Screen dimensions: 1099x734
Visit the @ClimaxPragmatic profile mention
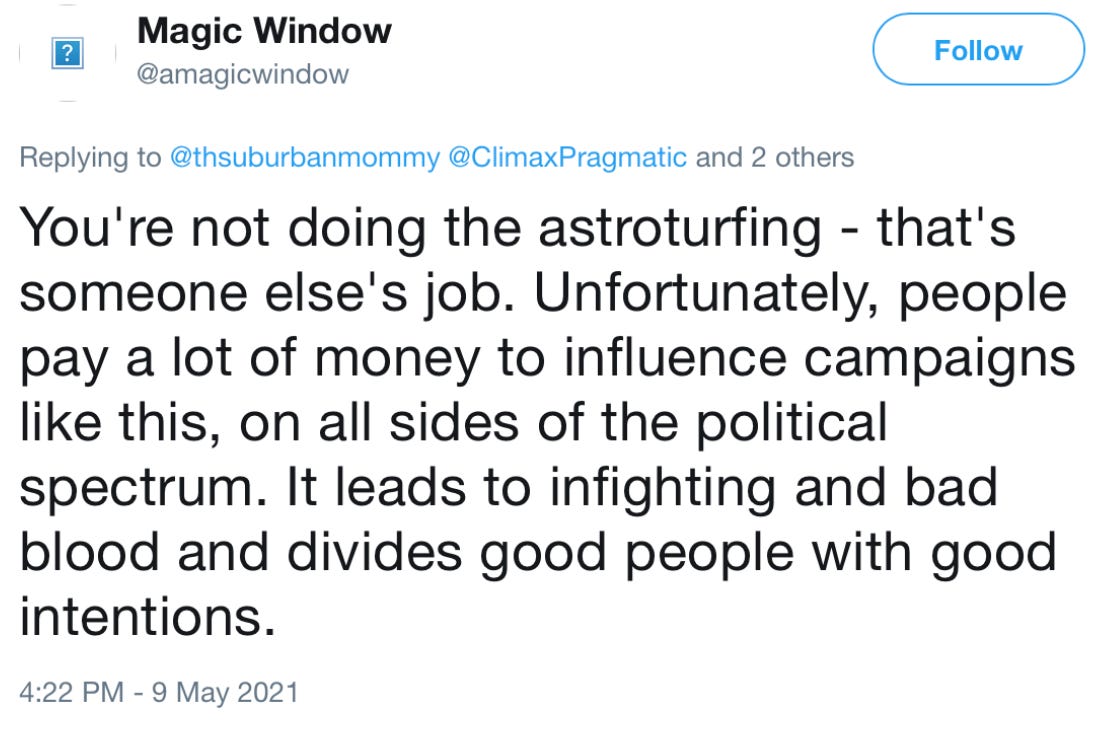coord(567,157)
